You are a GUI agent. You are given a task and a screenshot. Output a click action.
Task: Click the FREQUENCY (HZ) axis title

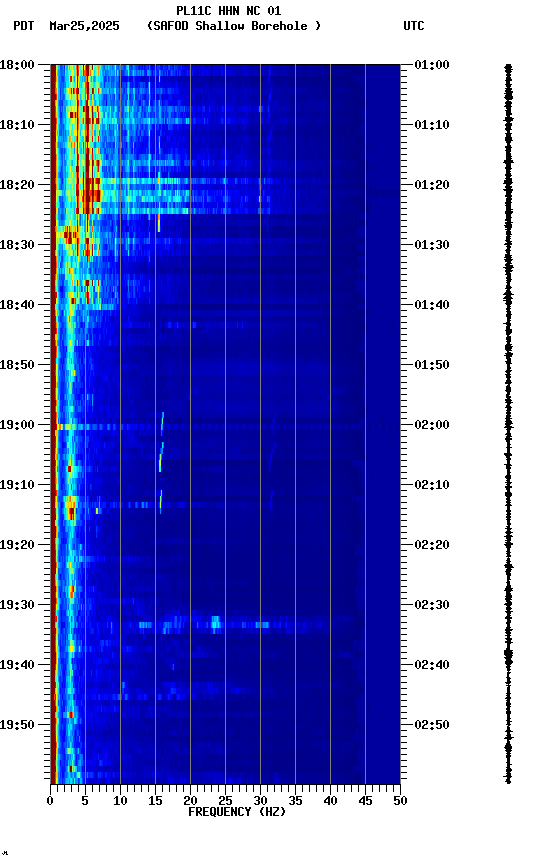[237, 812]
